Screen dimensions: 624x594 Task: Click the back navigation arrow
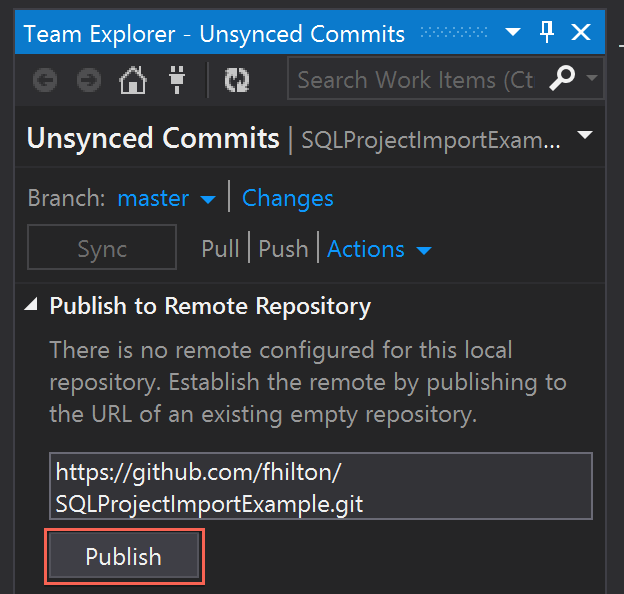coord(45,80)
